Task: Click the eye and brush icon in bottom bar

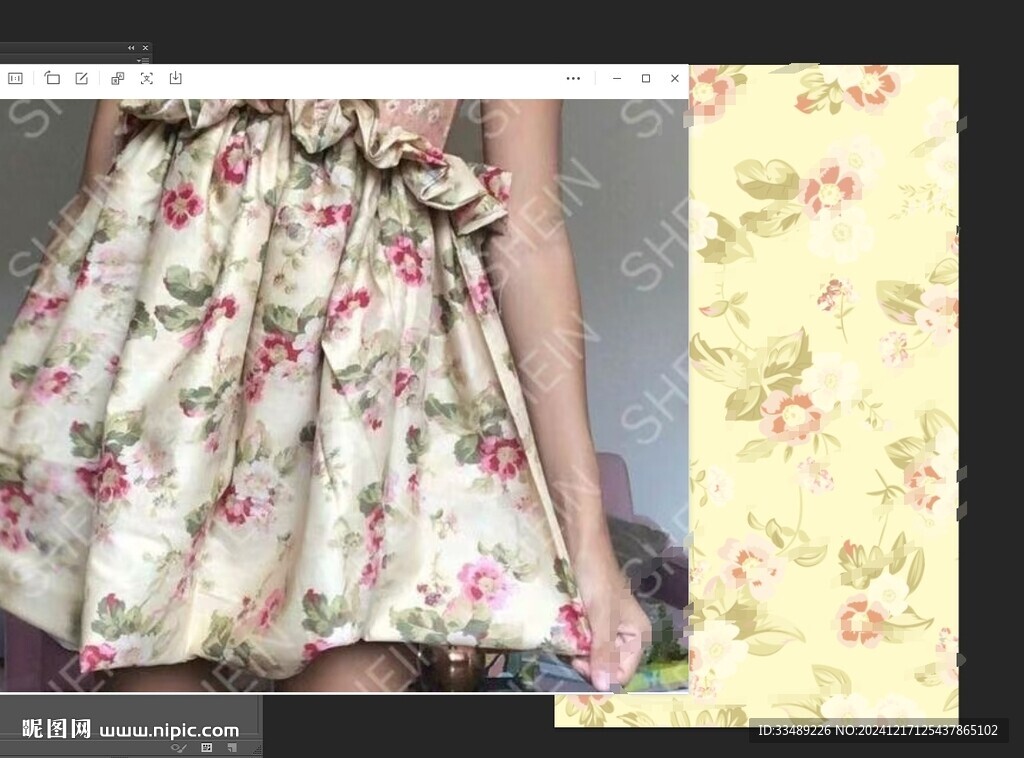Action: [x=179, y=748]
